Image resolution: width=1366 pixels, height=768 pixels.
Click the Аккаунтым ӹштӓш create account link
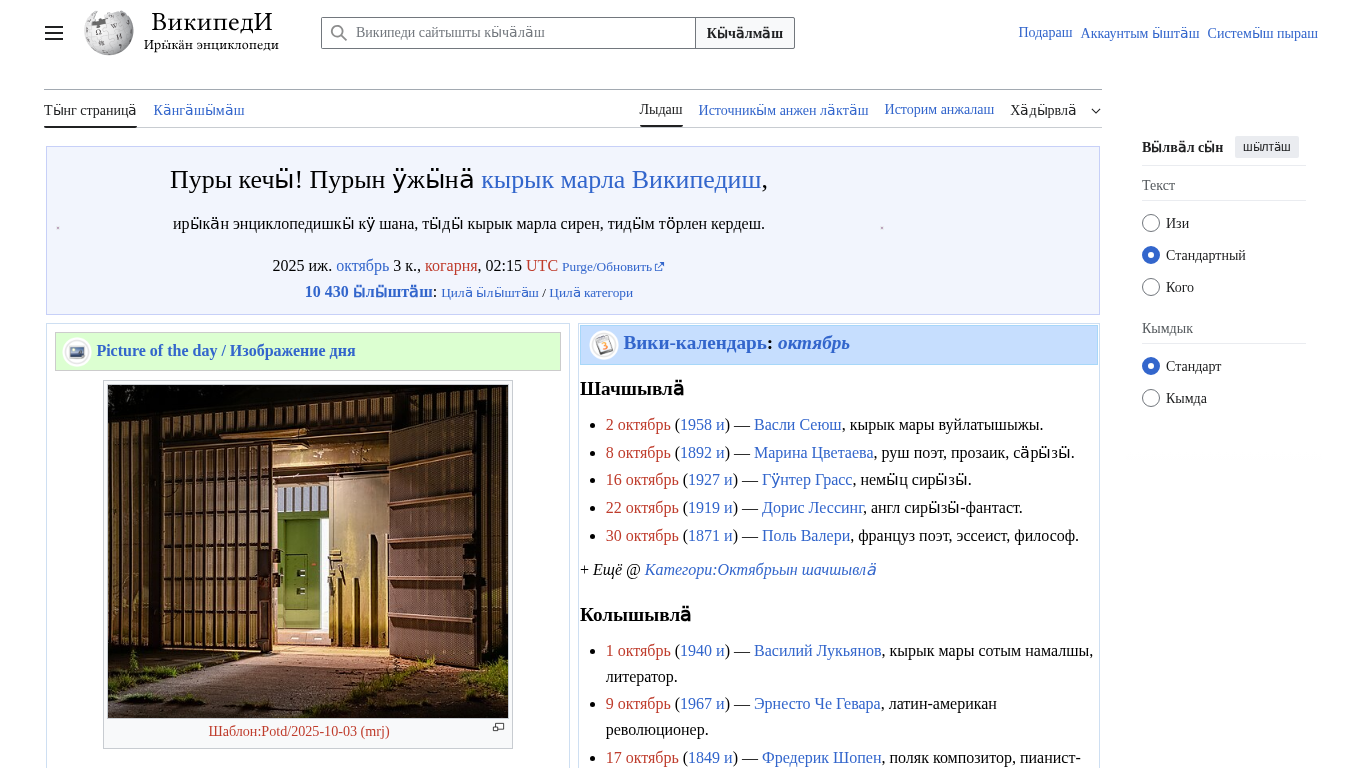[1139, 33]
